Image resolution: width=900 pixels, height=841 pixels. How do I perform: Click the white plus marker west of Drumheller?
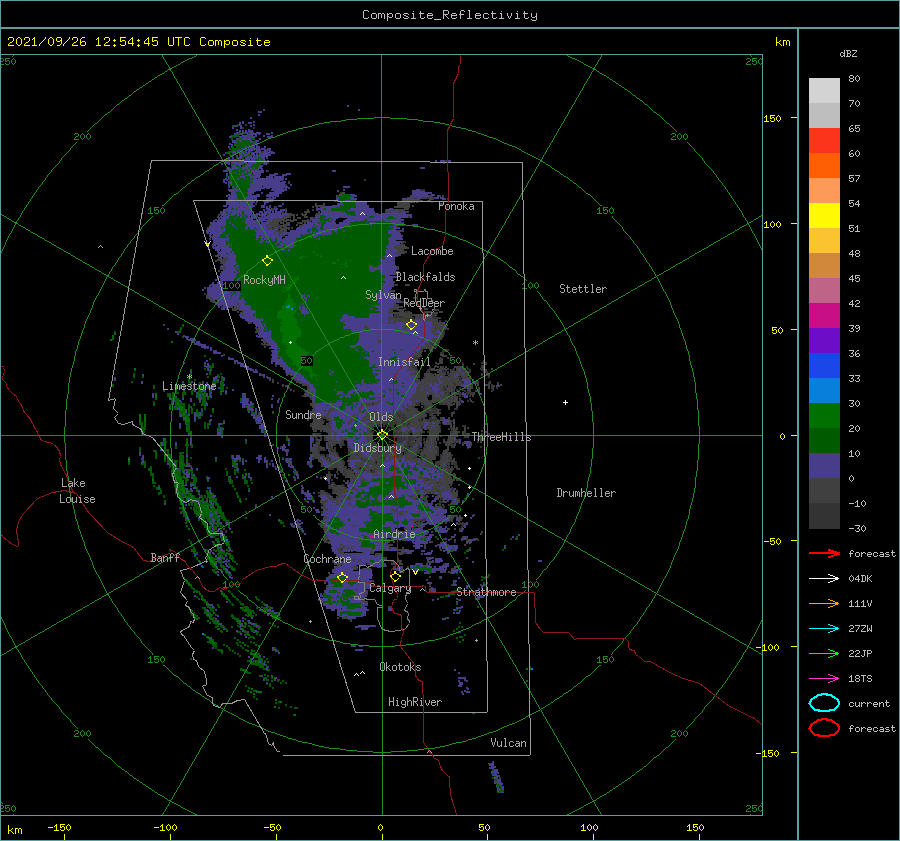[x=565, y=402]
